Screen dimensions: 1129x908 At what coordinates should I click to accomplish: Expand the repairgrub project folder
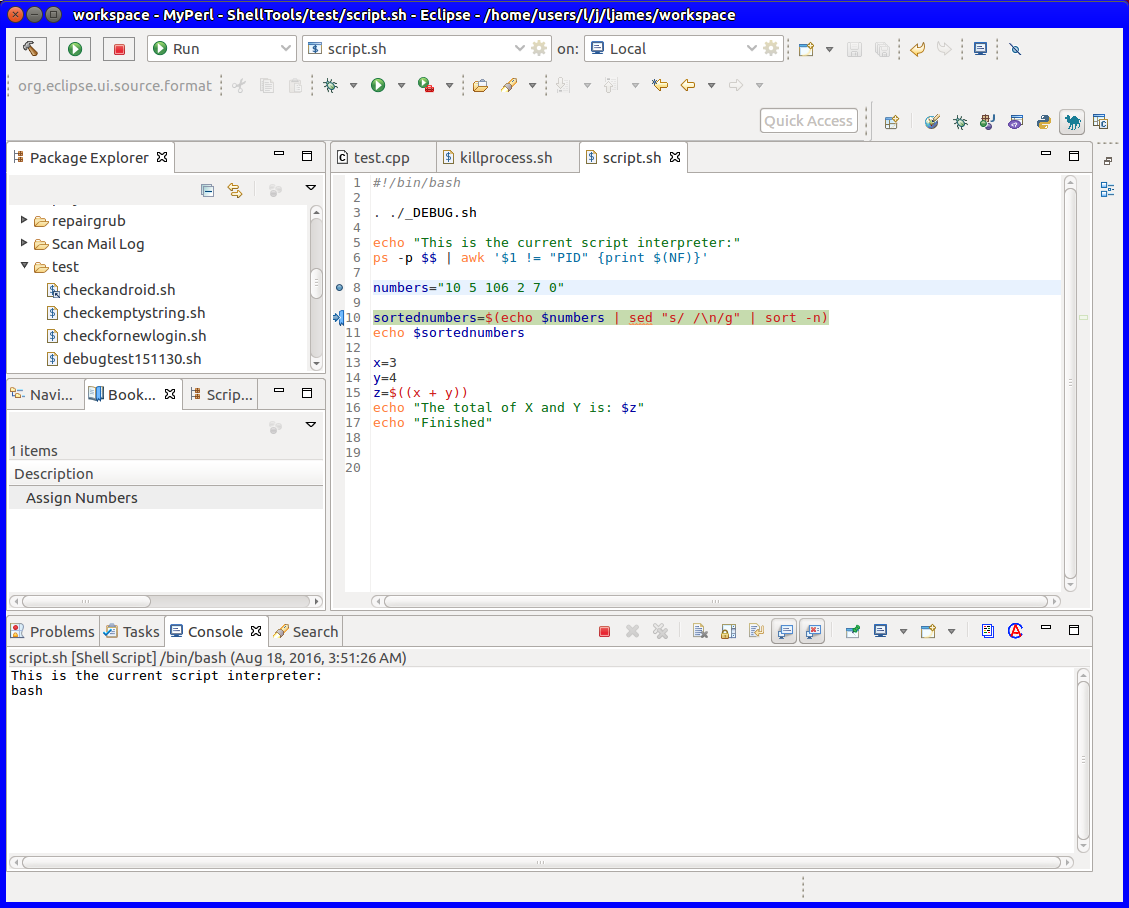[24, 220]
